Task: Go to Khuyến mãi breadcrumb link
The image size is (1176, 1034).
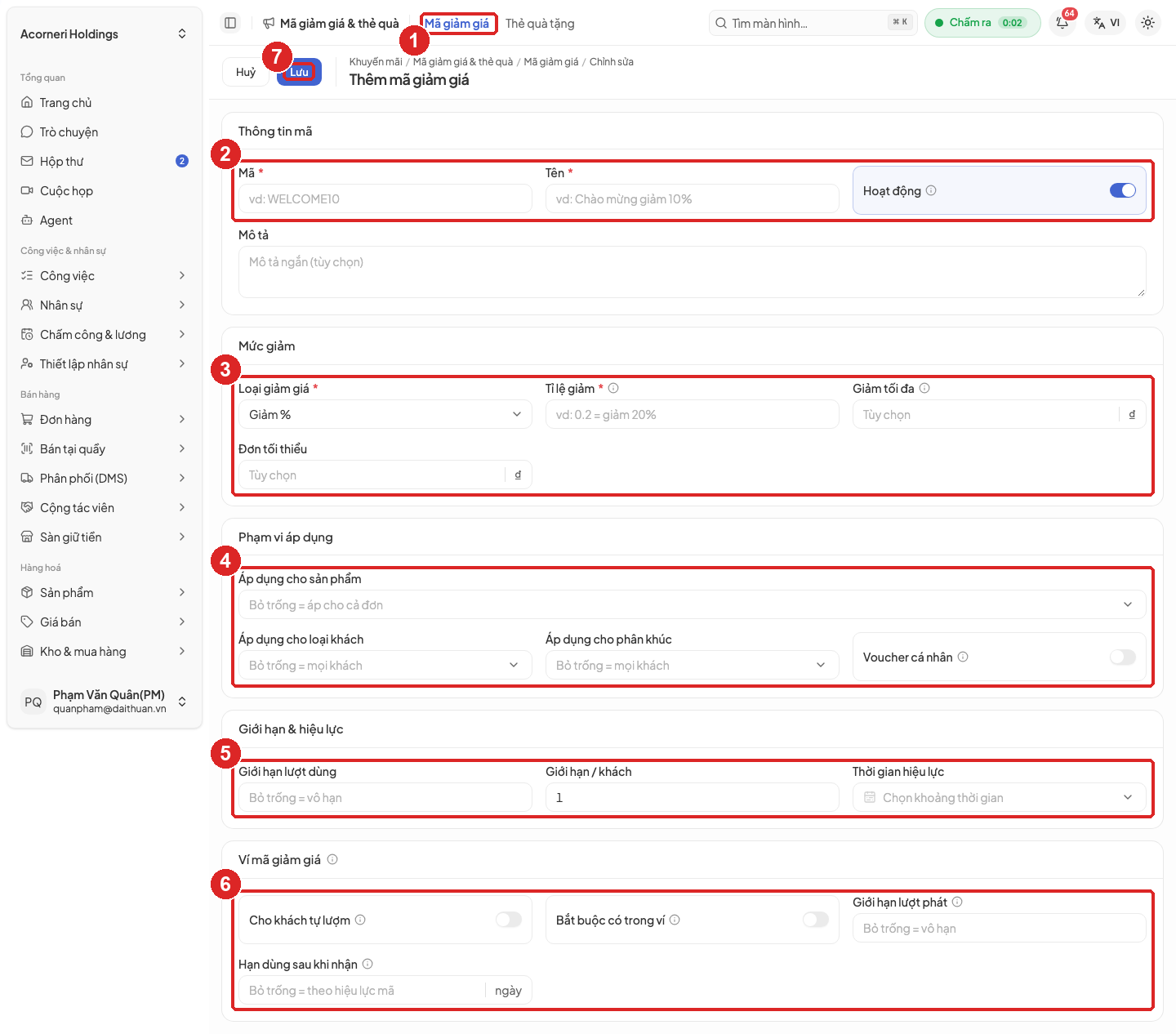Action: click(376, 61)
